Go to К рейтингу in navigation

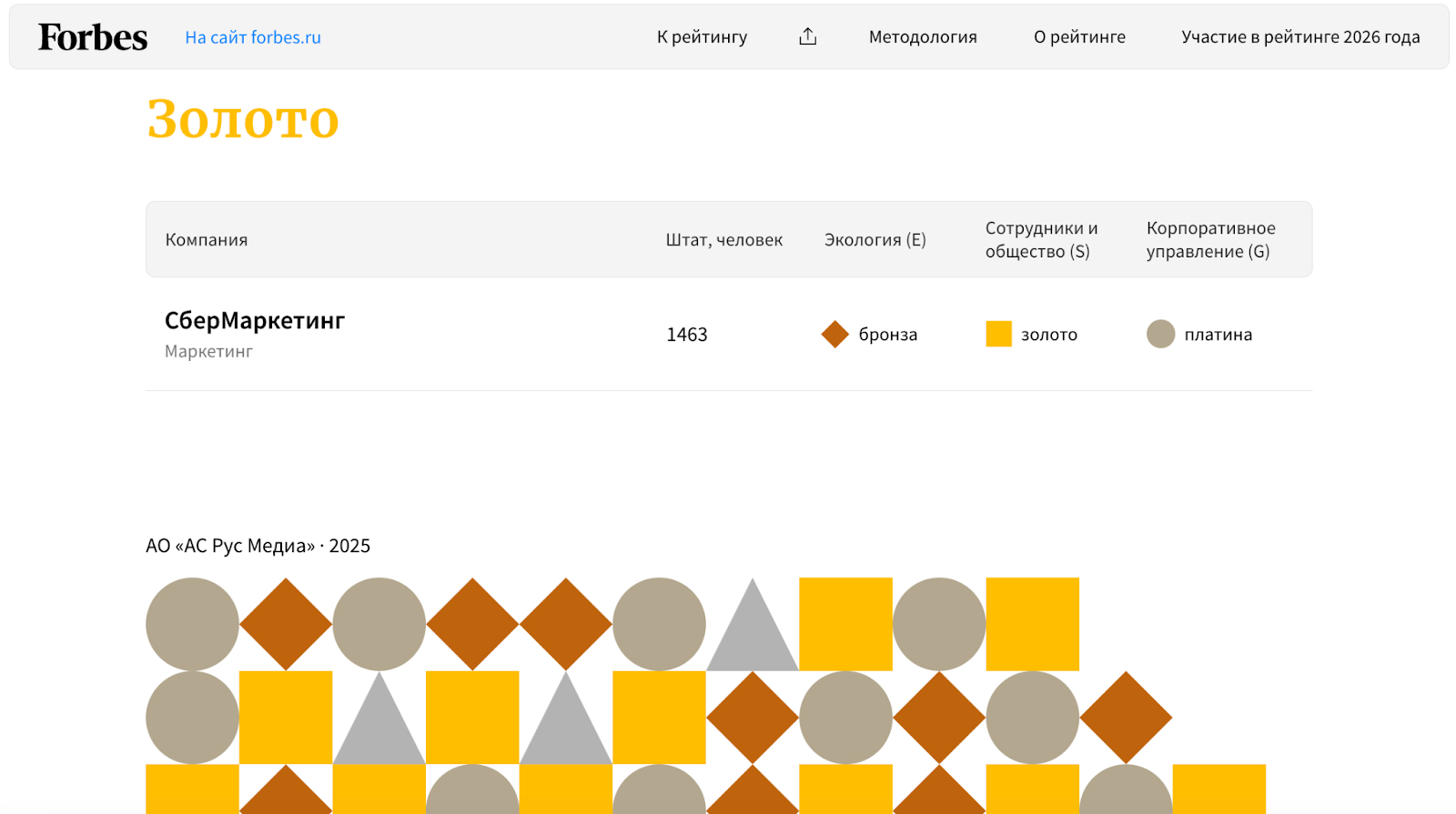pyautogui.click(x=703, y=37)
